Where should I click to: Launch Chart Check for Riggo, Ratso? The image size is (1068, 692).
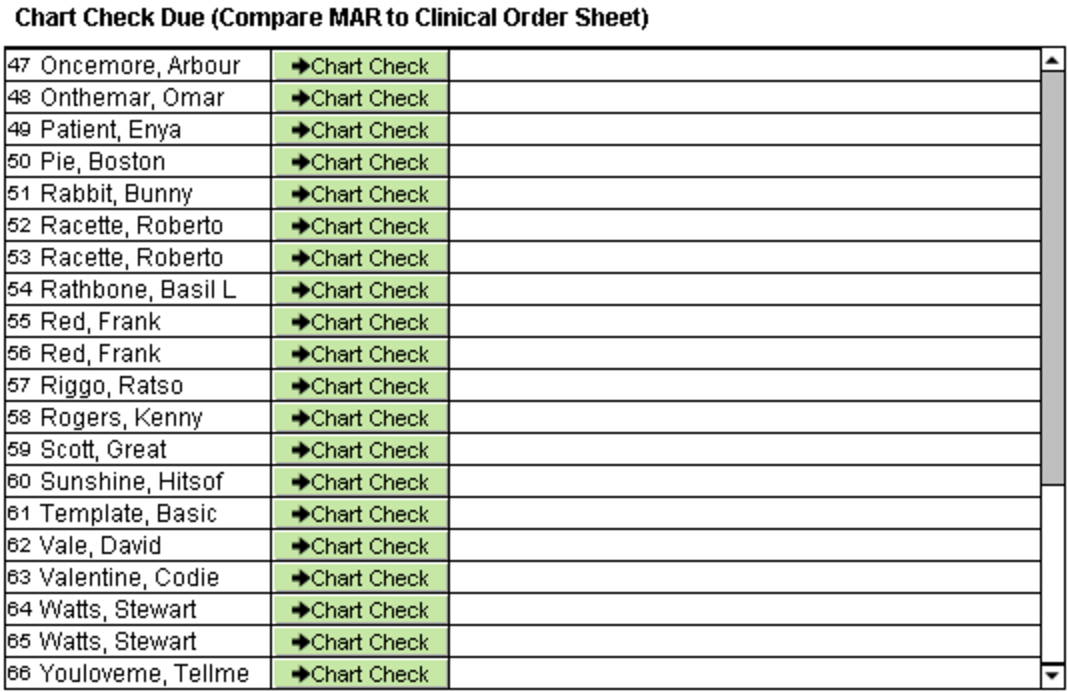point(360,386)
